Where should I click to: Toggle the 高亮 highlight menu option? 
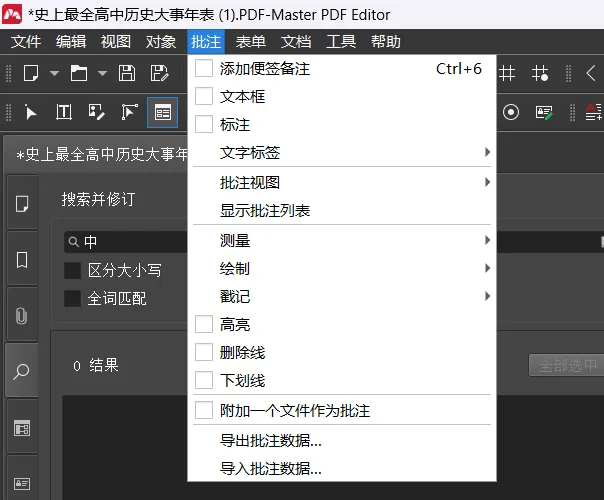(235, 325)
